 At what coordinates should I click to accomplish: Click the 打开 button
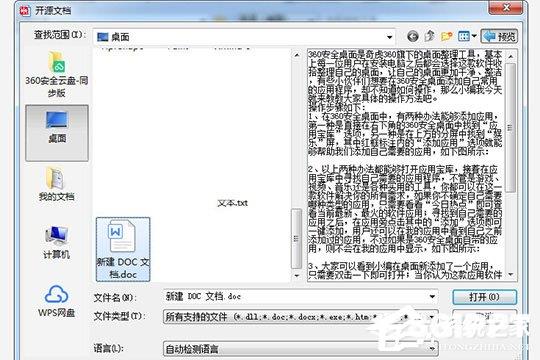coord(484,297)
